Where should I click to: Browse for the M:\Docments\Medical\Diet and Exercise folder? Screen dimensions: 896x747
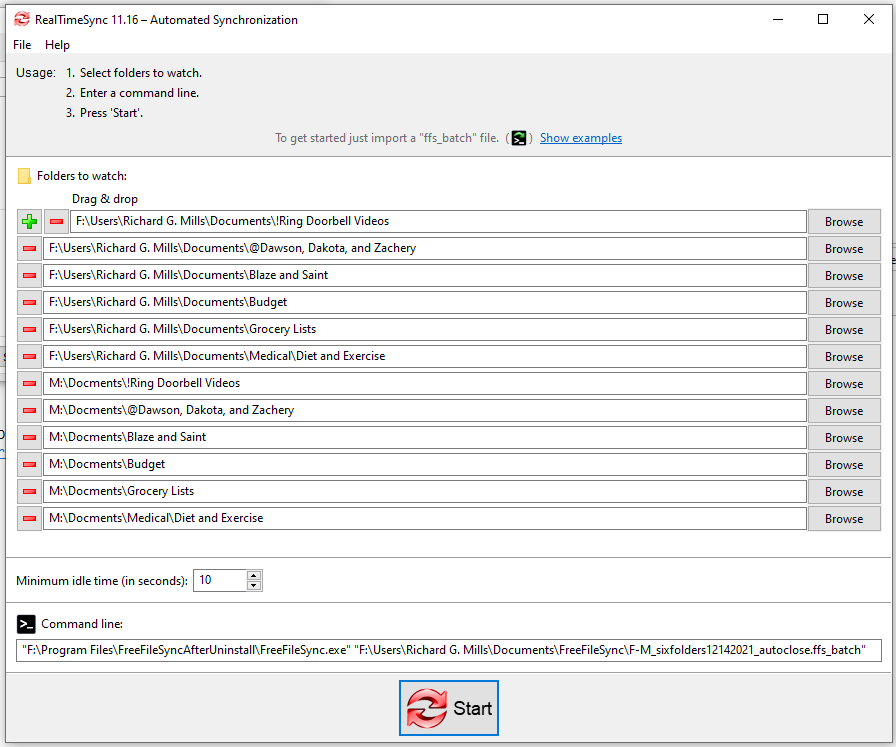844,518
